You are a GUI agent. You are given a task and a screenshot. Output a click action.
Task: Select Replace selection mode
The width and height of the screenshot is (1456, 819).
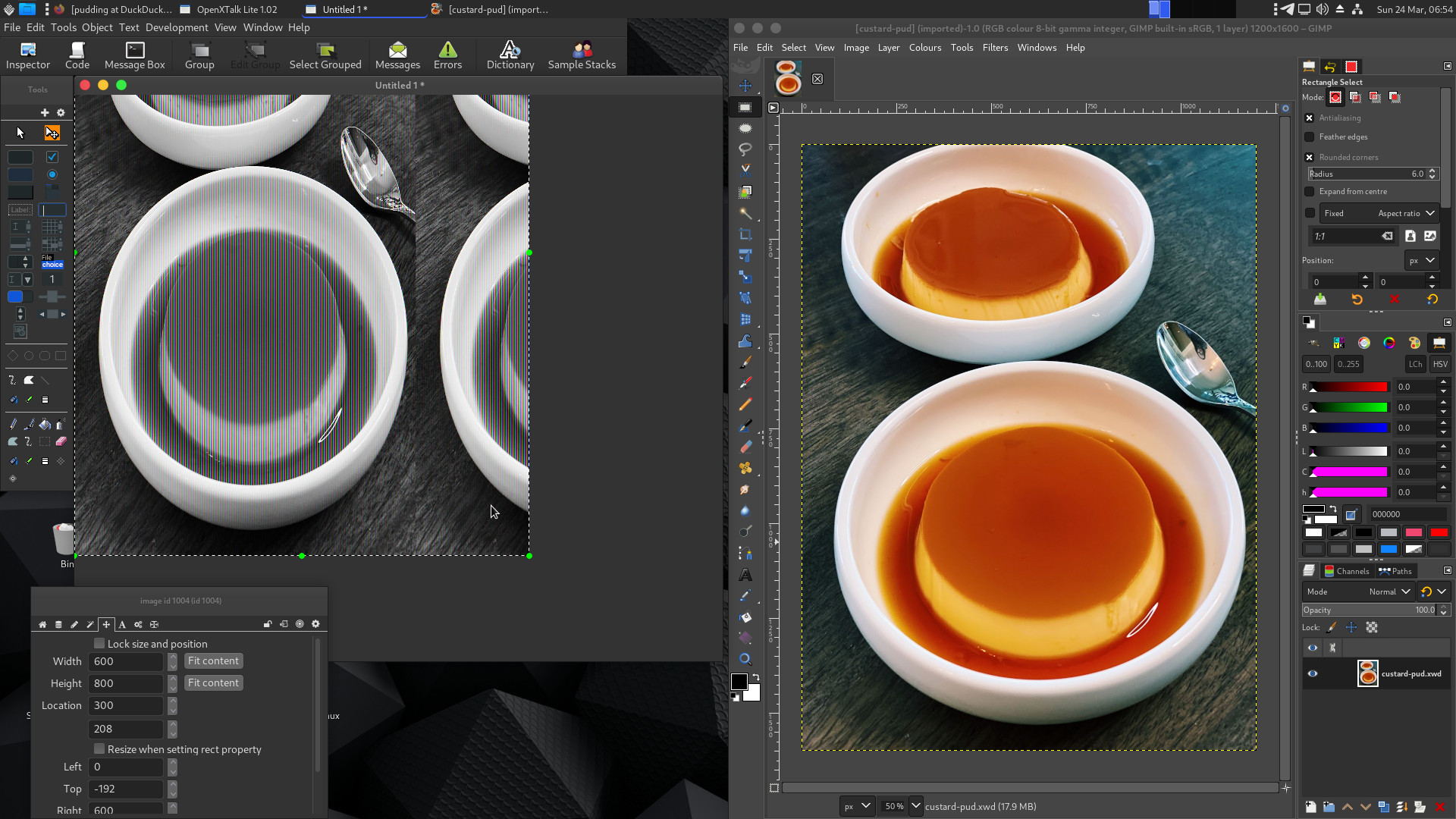coord(1335,97)
